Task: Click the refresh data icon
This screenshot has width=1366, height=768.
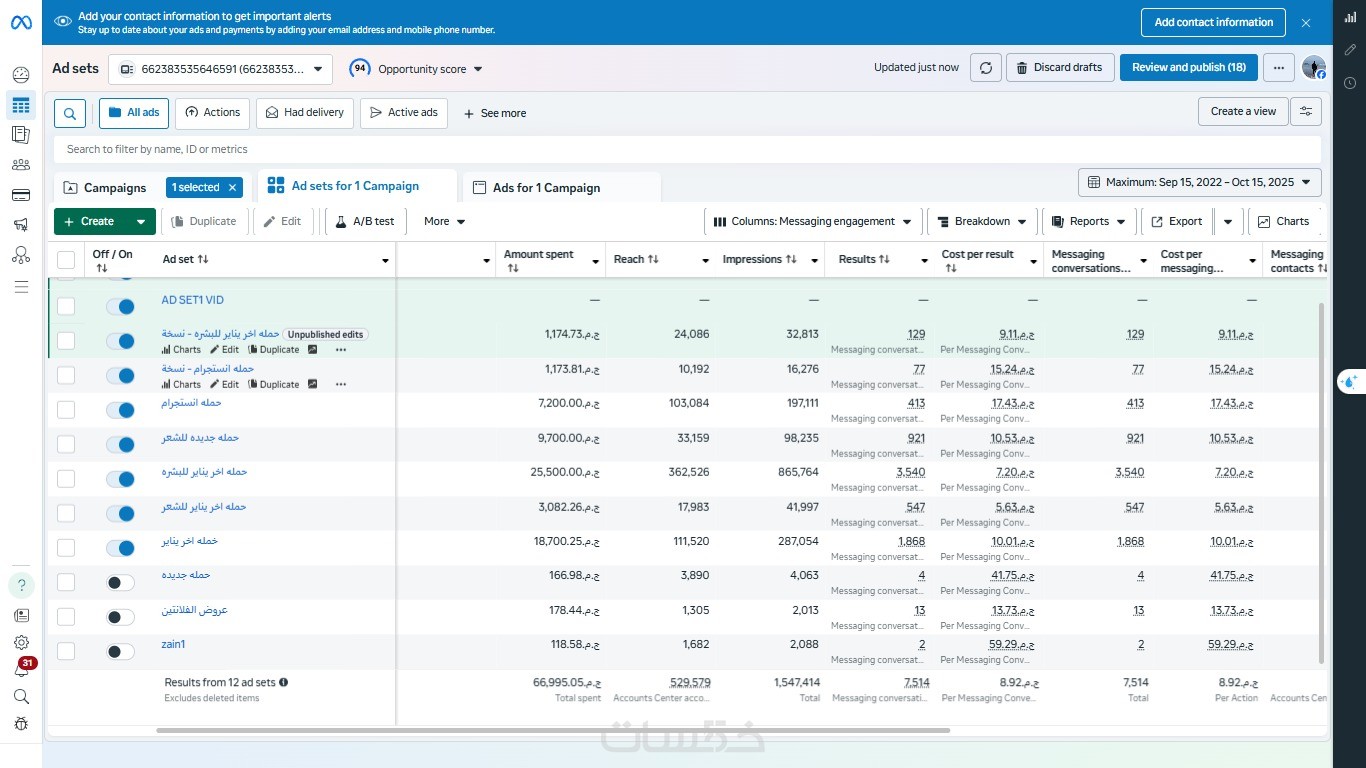Action: click(986, 68)
